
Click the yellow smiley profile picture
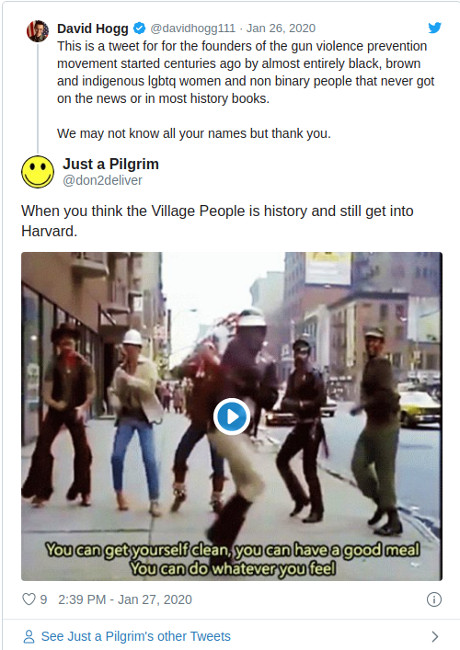(x=38, y=172)
